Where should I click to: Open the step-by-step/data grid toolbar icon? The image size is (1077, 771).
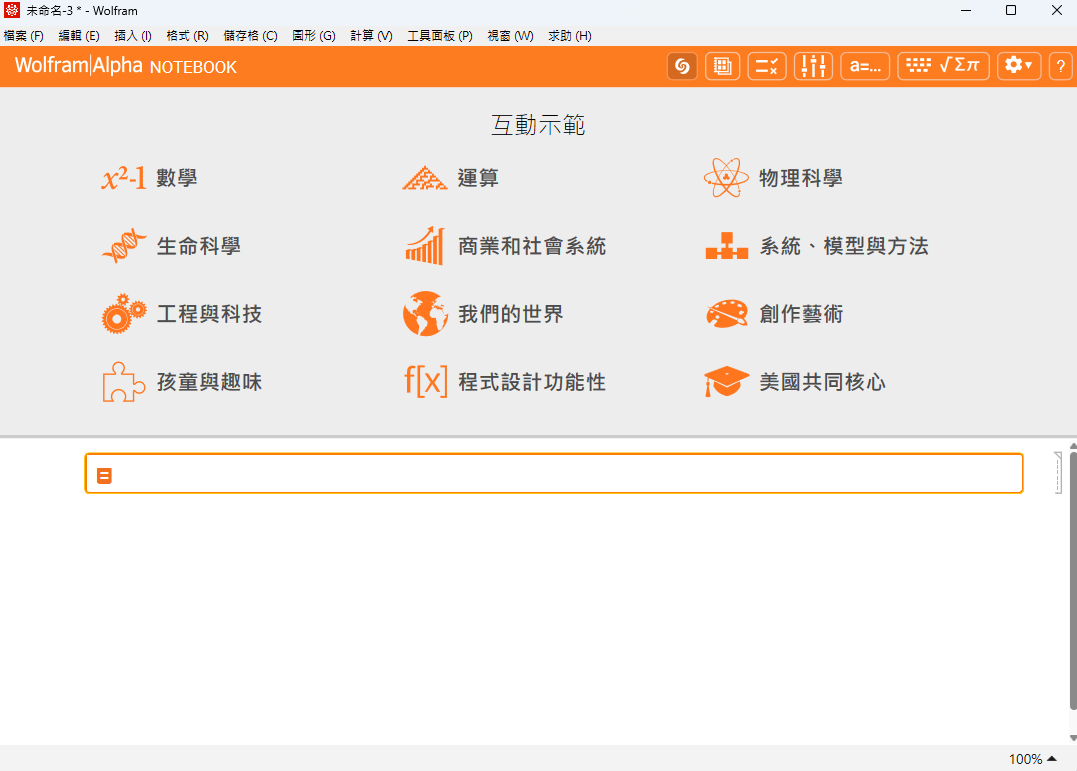coord(723,66)
